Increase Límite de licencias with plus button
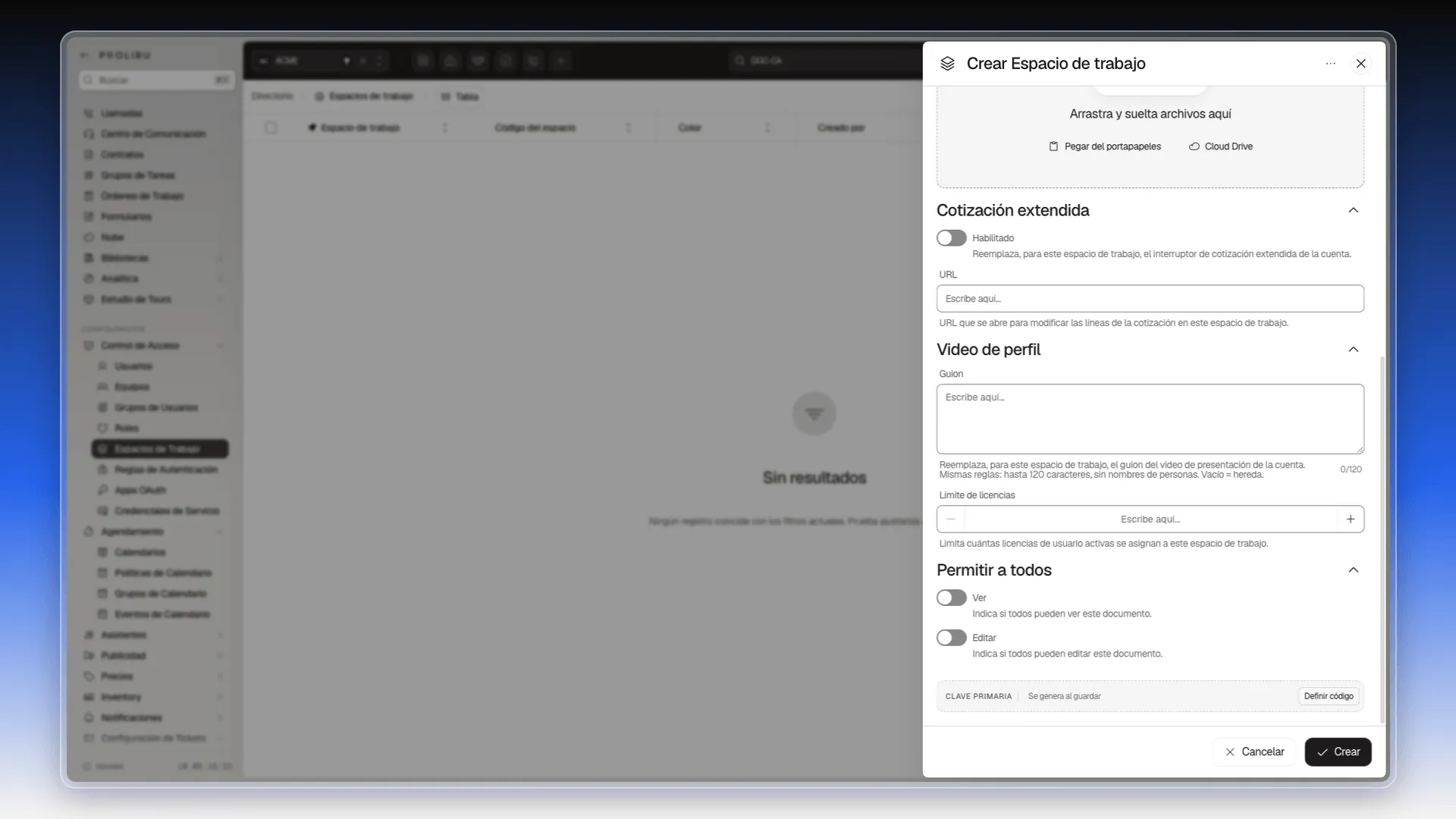This screenshot has height=819, width=1456. tap(1351, 519)
